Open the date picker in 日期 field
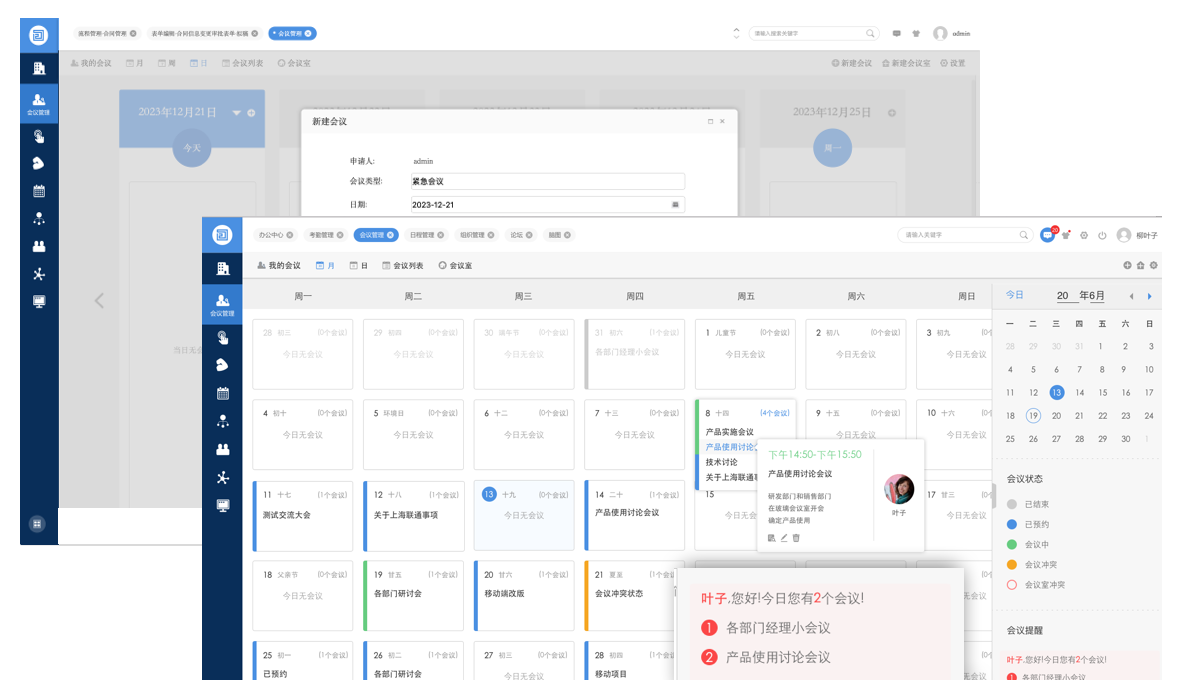The image size is (1202, 680). (675, 204)
